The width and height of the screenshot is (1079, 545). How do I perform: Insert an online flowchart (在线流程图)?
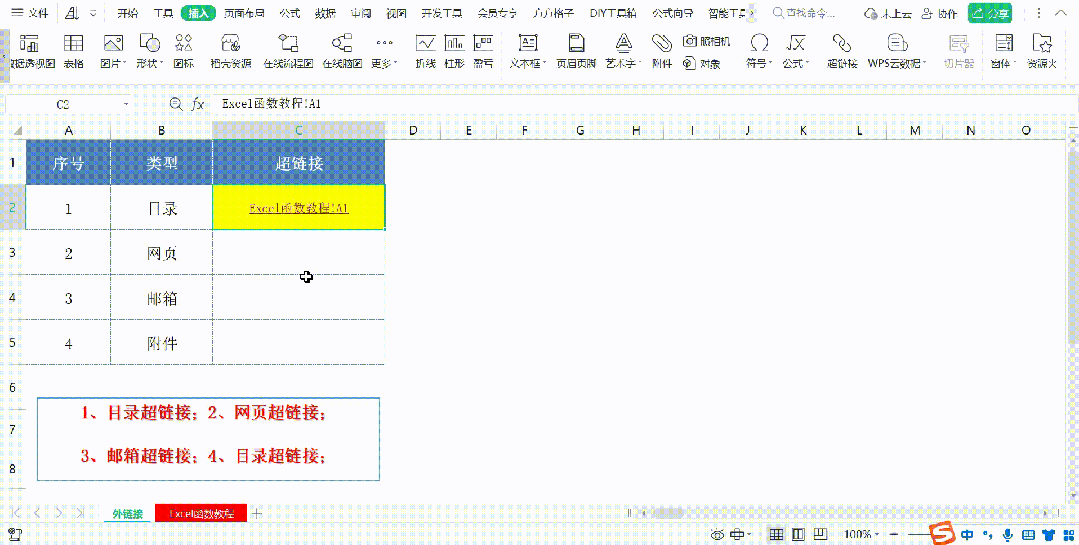coord(288,51)
